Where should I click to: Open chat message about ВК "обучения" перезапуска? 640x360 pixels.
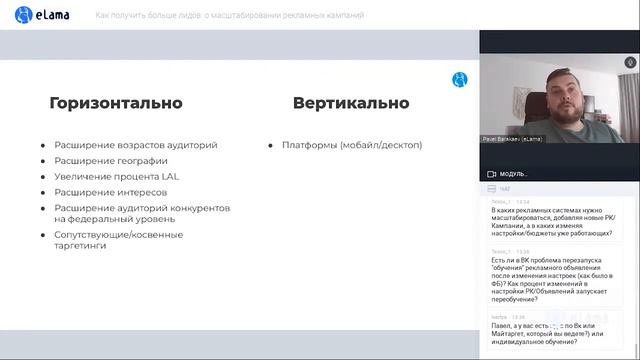(x=555, y=276)
